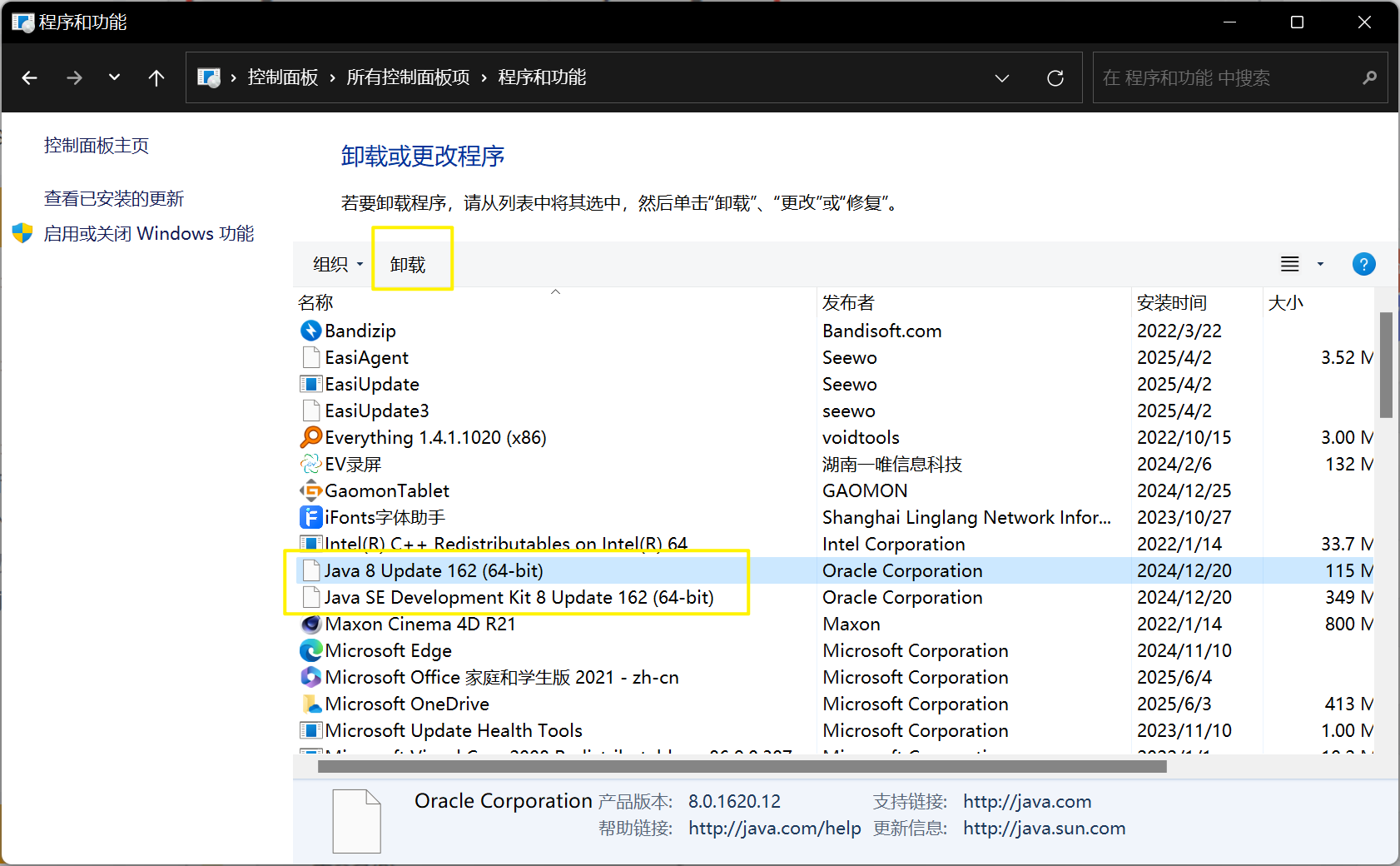Click publisher GAOMON cell
1400x866 pixels.
(x=865, y=490)
